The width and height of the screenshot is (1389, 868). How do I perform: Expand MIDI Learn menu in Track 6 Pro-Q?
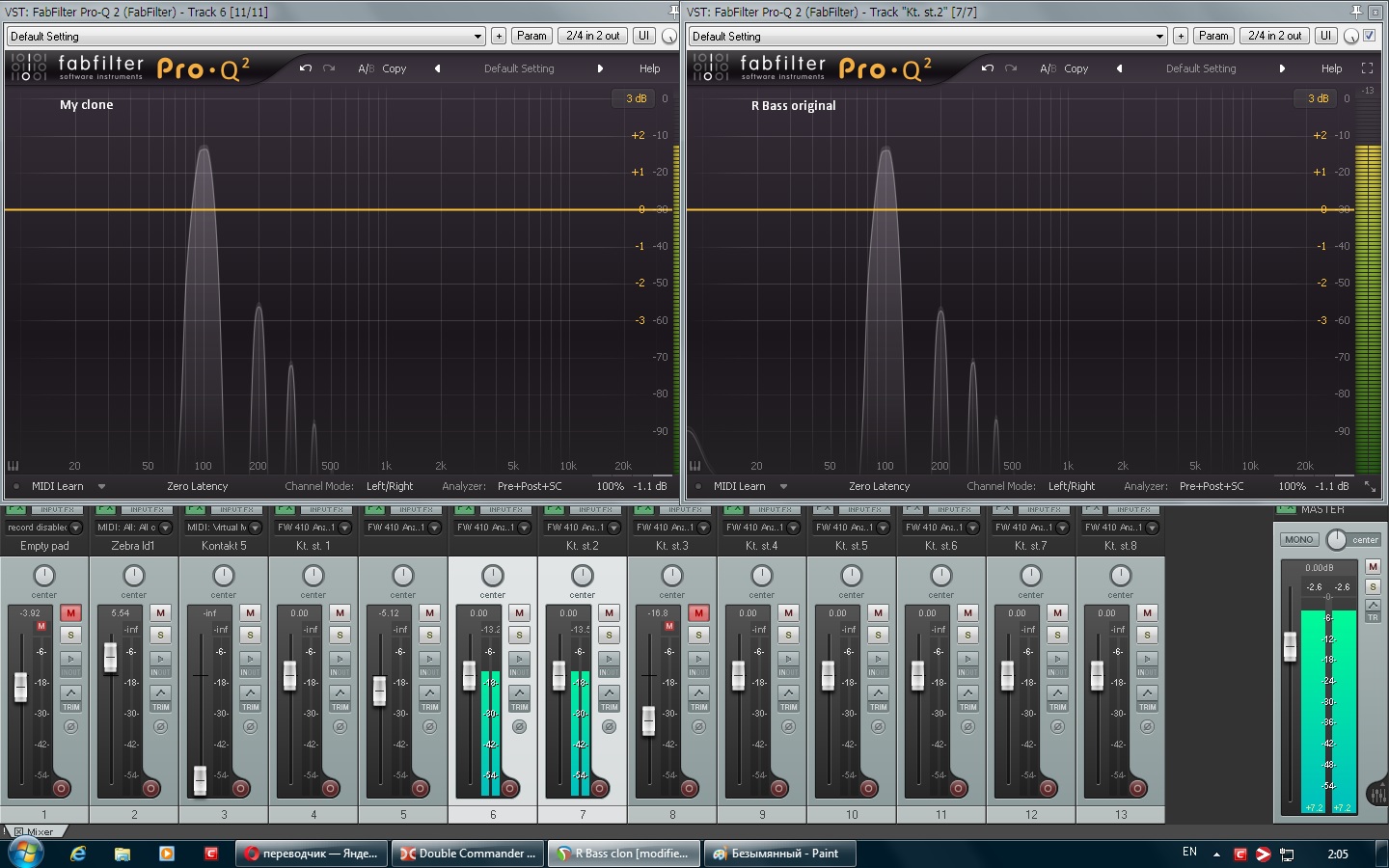coord(101,486)
